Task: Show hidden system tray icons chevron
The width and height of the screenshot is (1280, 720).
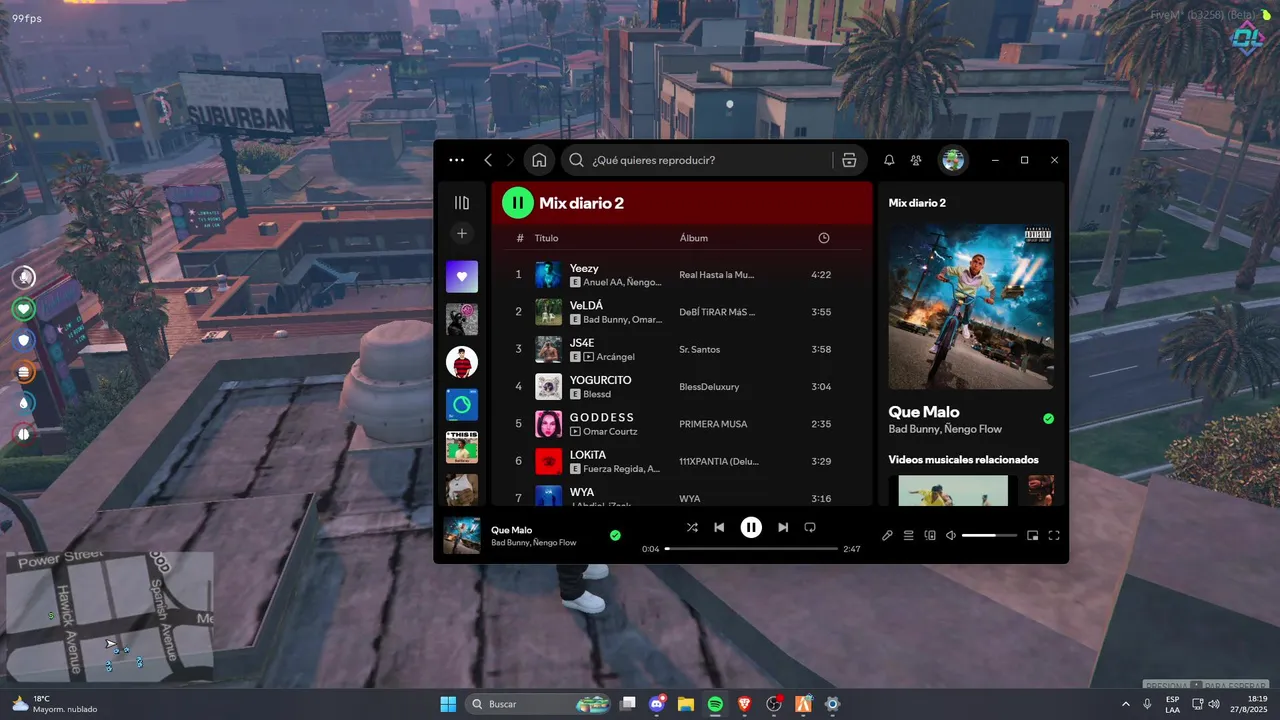Action: [1127, 704]
